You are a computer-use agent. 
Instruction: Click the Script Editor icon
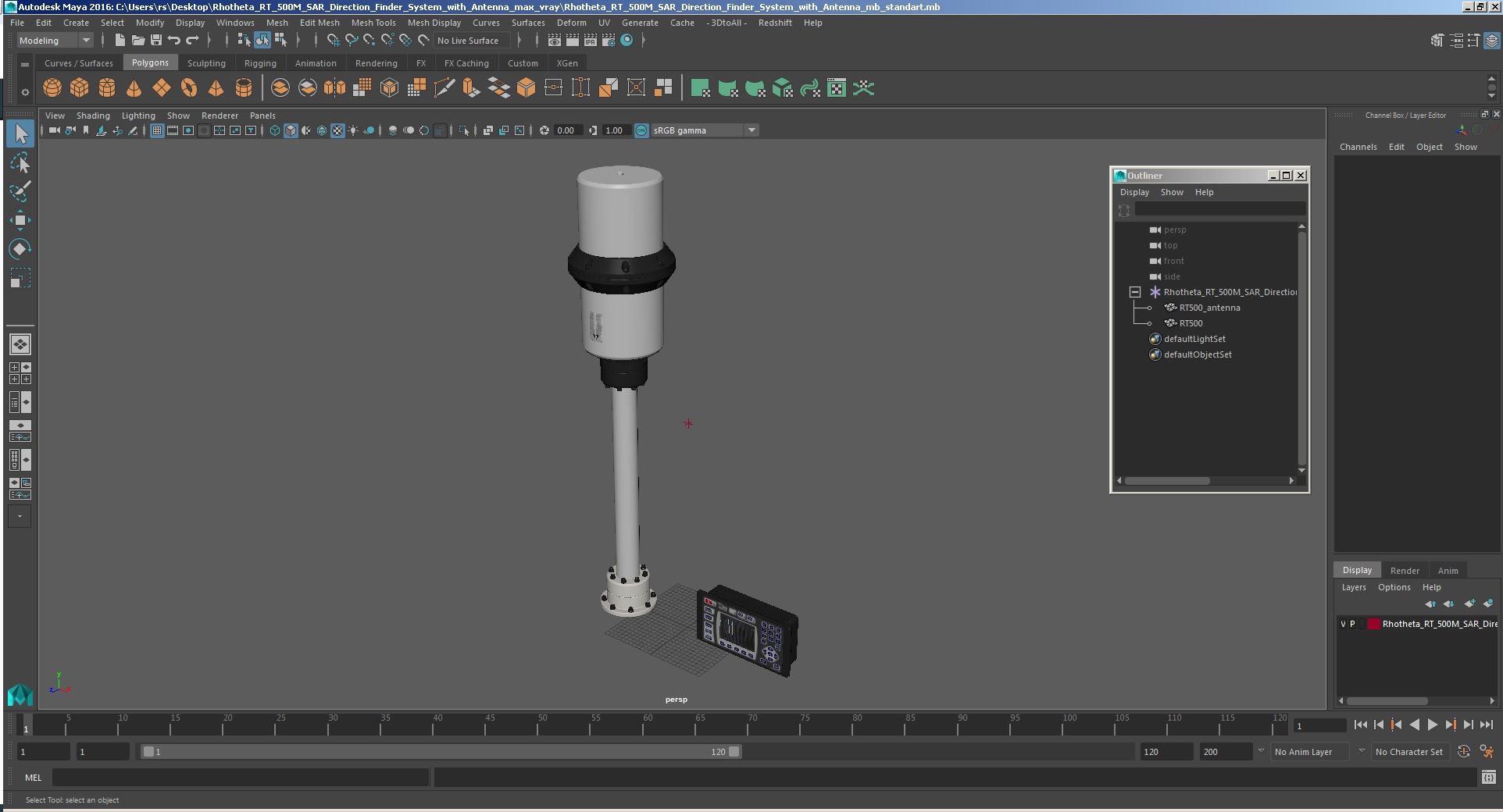(x=1489, y=778)
